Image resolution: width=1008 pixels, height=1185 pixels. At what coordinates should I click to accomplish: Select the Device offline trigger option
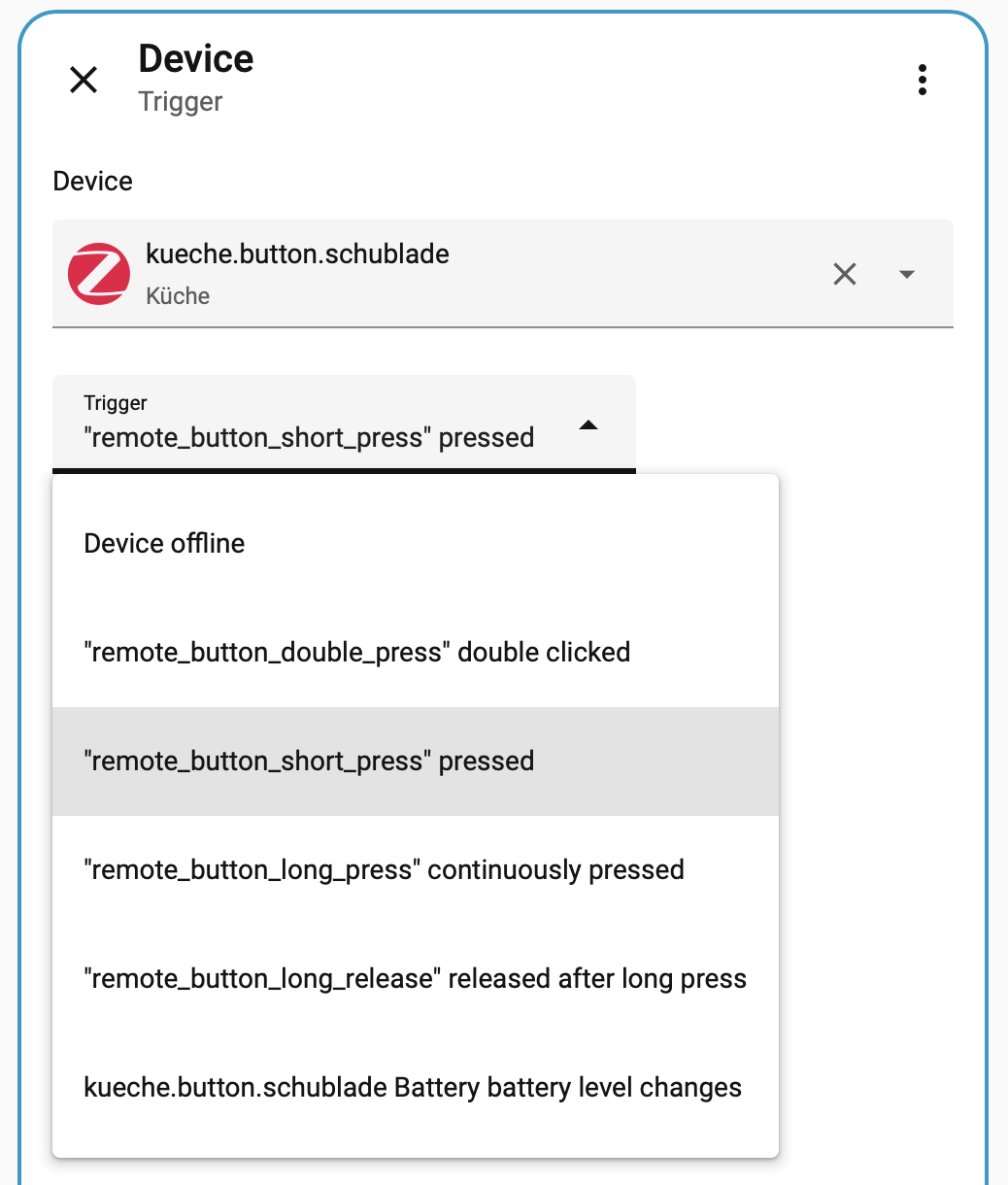click(165, 543)
